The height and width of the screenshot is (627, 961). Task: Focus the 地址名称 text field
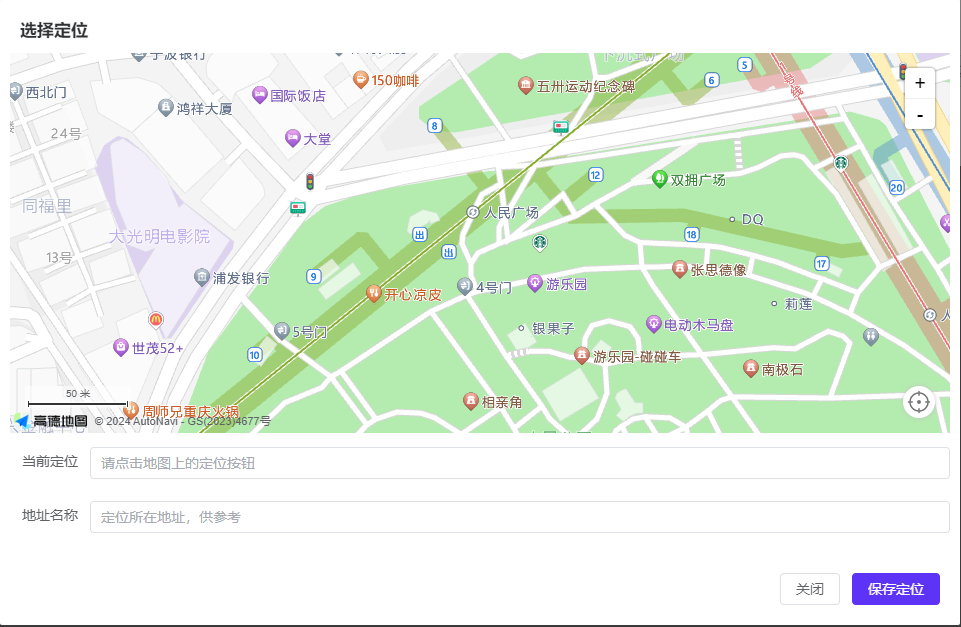tap(519, 517)
